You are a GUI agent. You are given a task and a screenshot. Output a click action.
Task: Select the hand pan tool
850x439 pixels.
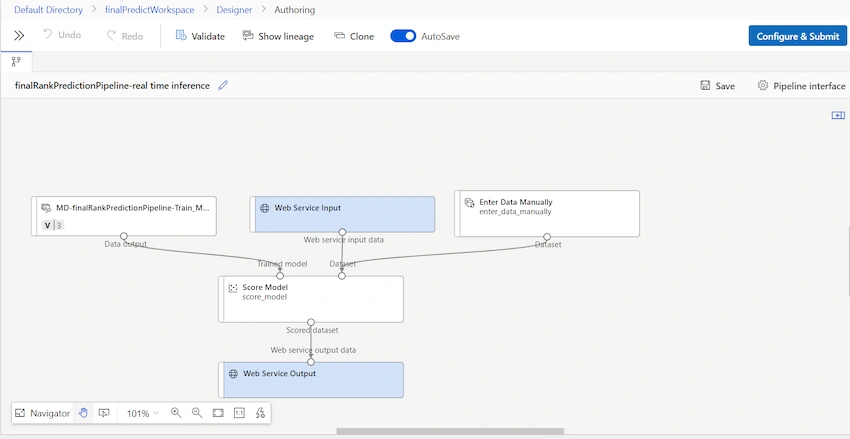[x=83, y=413]
